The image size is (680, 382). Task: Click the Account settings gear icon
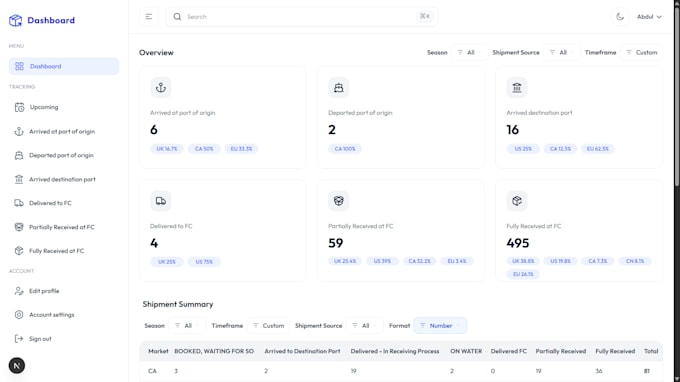[x=19, y=315]
